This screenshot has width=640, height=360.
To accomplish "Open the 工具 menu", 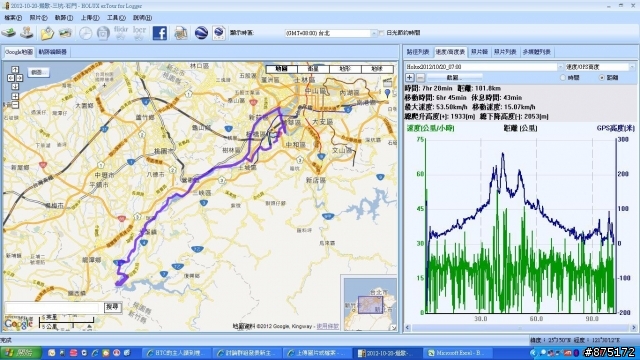I will point(116,18).
